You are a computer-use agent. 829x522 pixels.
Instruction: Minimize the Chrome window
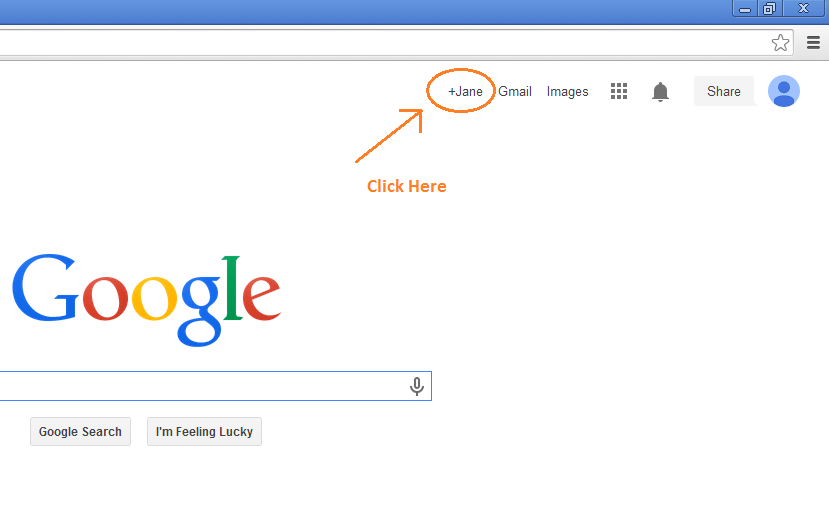click(x=745, y=8)
